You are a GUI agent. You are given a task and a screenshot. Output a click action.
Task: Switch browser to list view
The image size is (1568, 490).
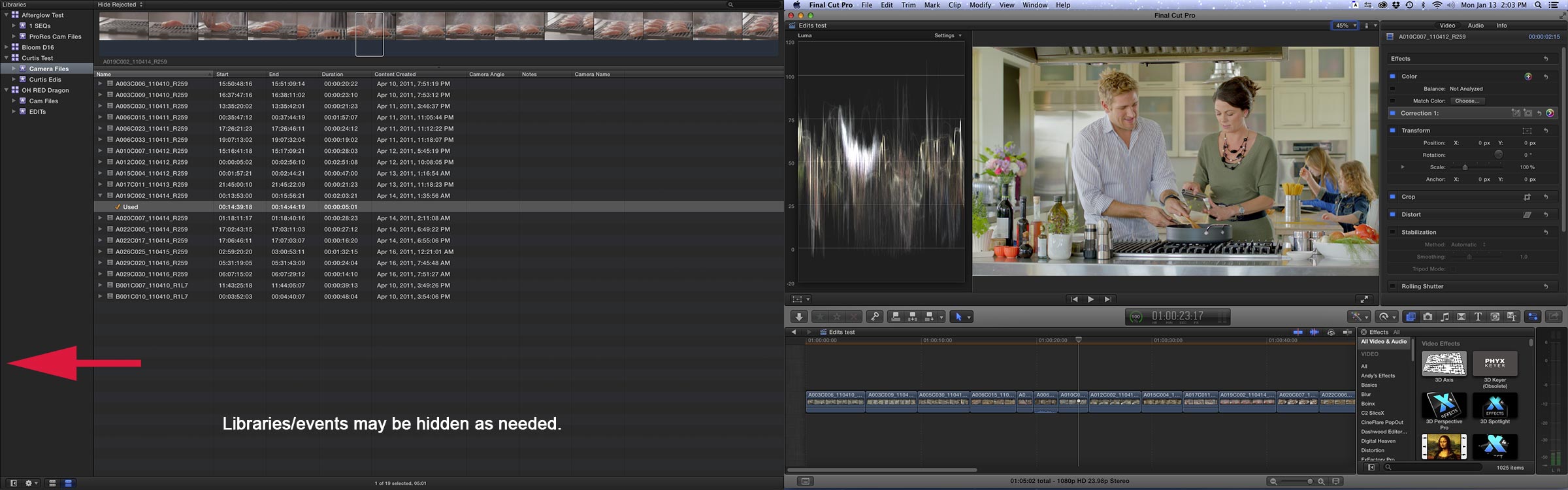pos(68,483)
